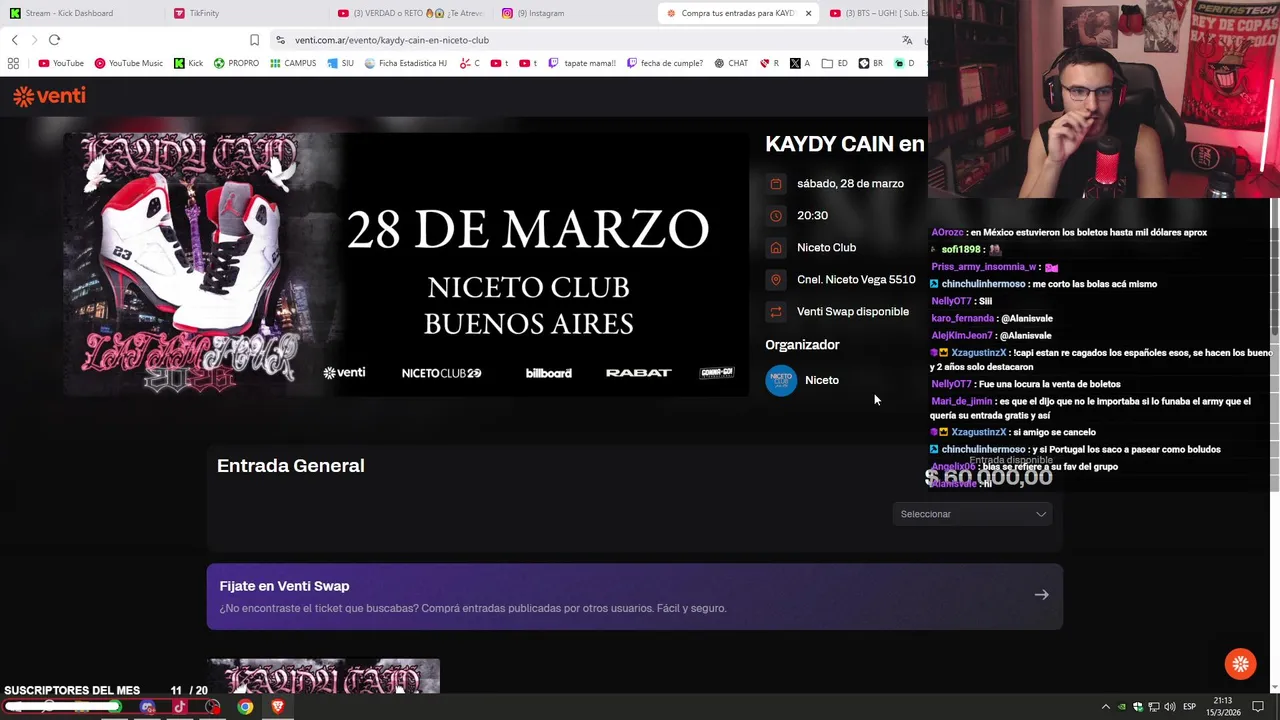
Task: Switch to the Instagram tab
Action: 572,13
